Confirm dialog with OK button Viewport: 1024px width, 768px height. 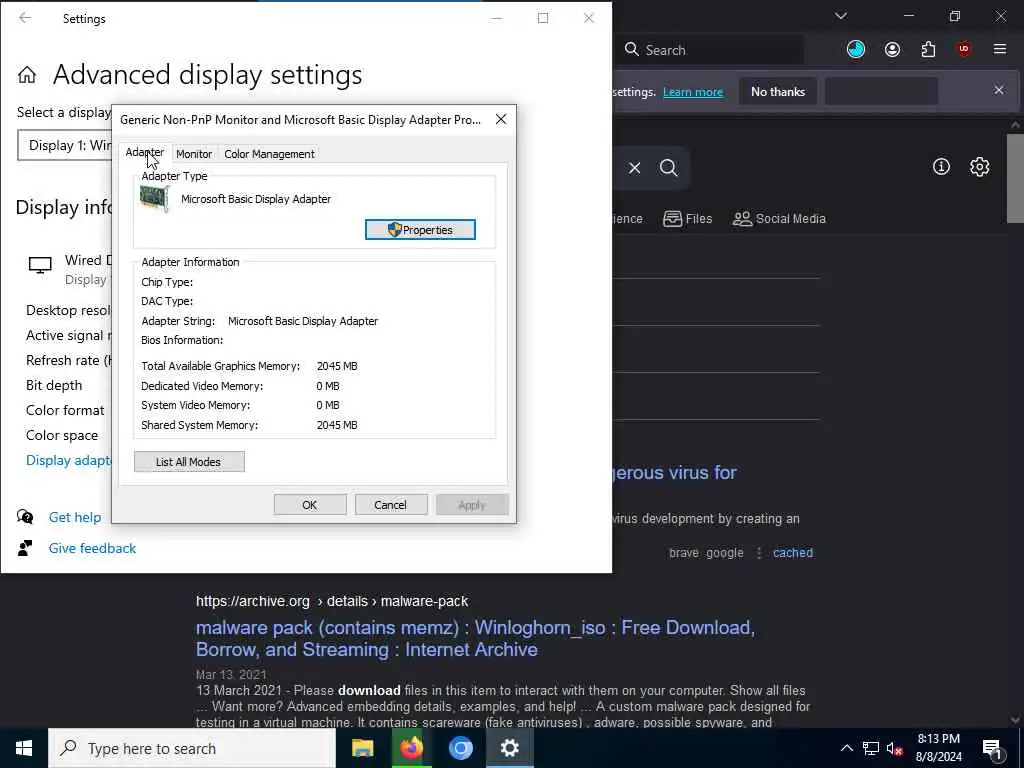(x=310, y=505)
